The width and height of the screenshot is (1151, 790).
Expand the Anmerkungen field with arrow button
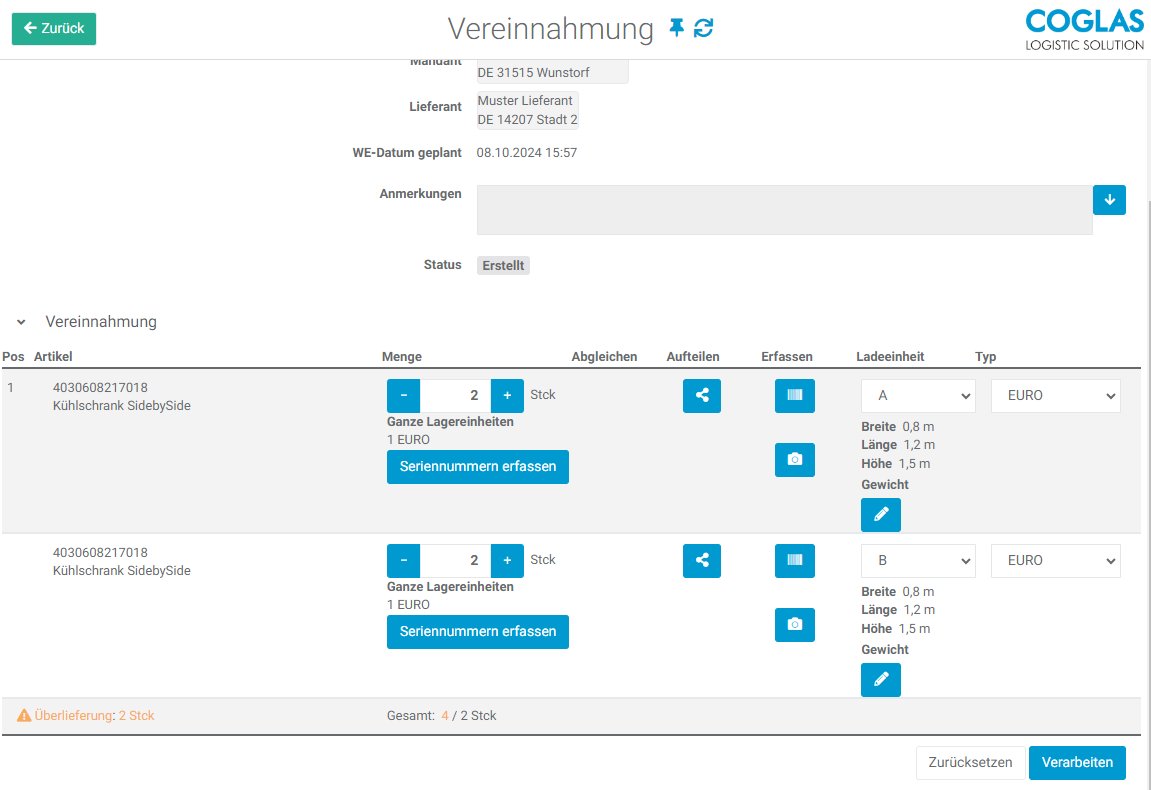coord(1109,200)
